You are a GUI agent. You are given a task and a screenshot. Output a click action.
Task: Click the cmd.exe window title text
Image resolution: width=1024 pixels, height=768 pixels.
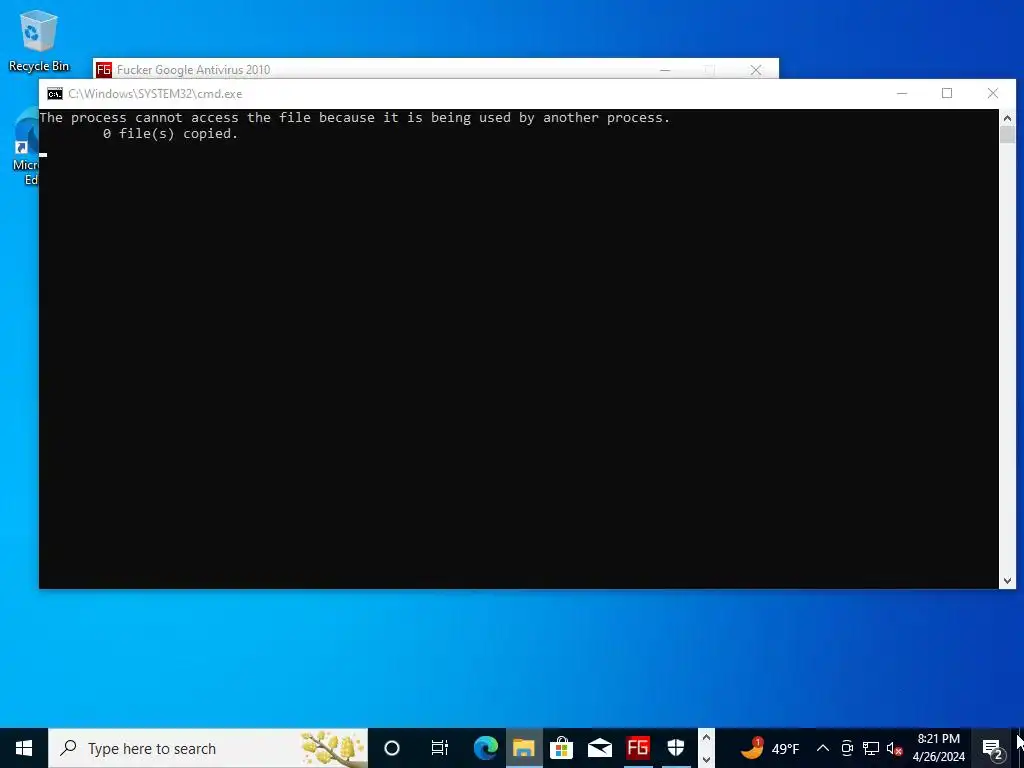pos(155,94)
